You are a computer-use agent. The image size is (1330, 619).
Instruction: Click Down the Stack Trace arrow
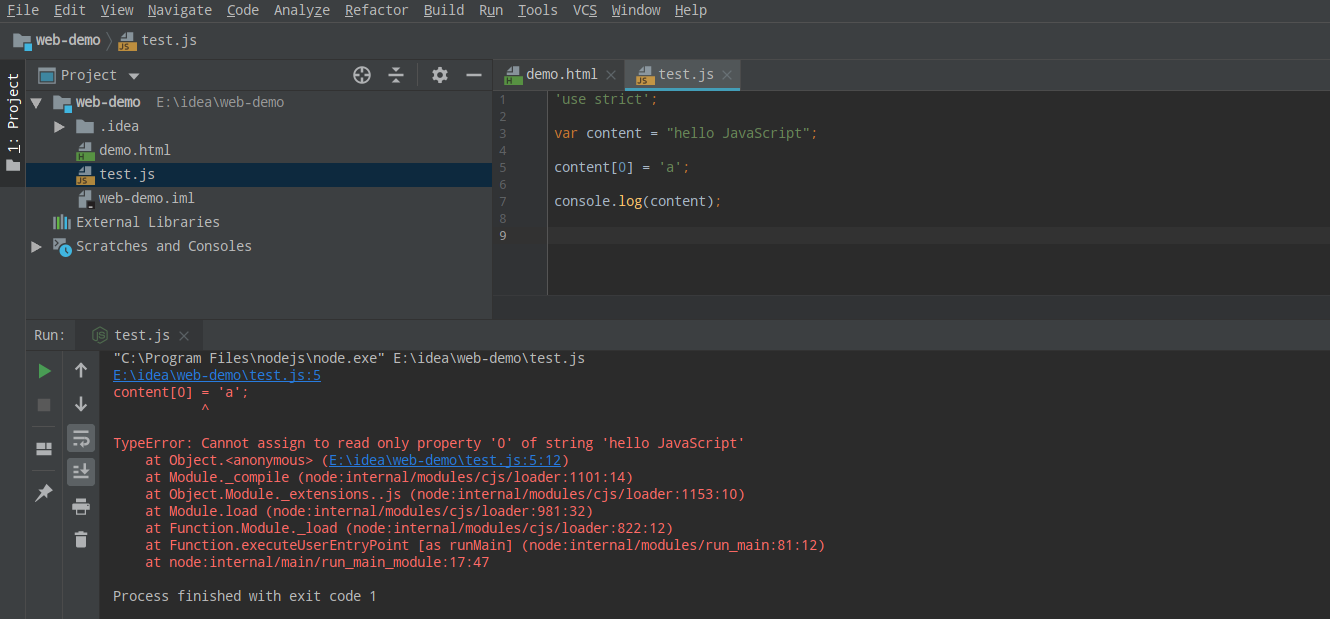(81, 404)
